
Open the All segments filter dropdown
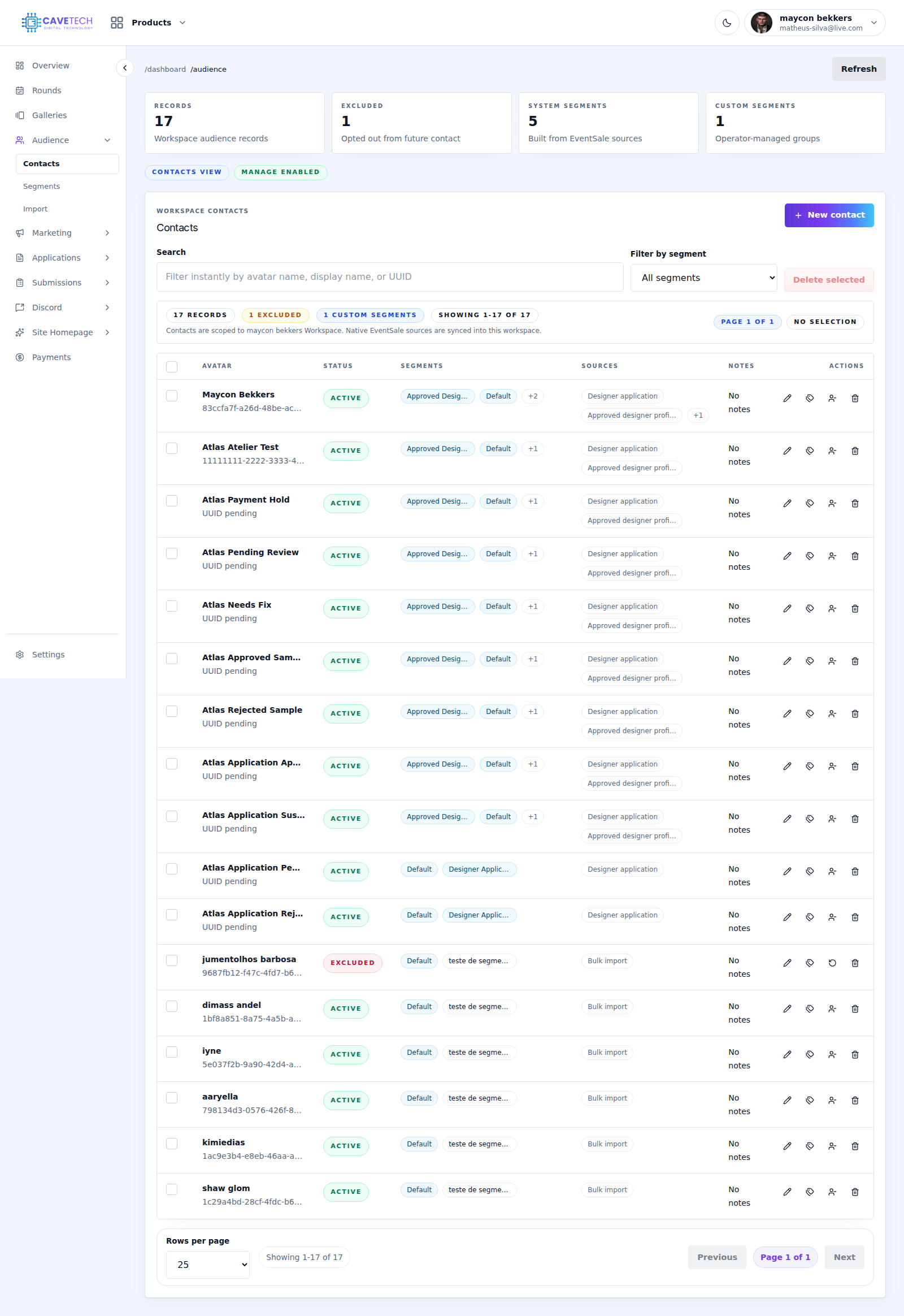tap(703, 278)
